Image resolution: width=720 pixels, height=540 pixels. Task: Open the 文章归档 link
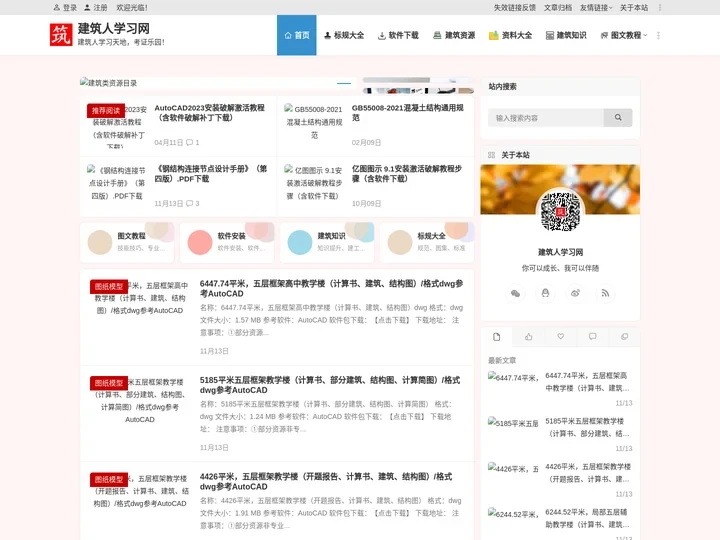(558, 7)
